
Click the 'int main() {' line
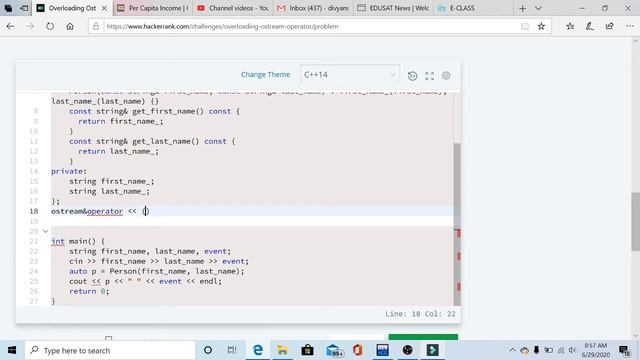(x=78, y=242)
